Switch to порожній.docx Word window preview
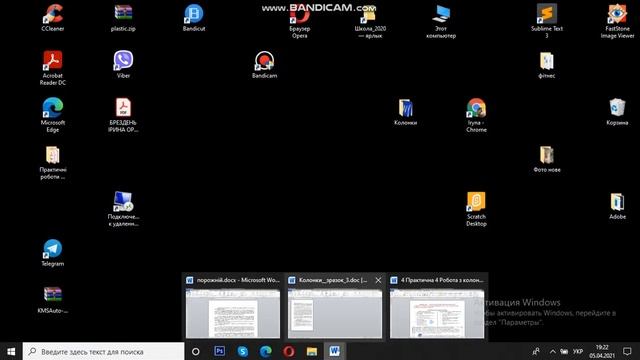Image resolution: width=640 pixels, height=360 pixels. pyautogui.click(x=233, y=306)
